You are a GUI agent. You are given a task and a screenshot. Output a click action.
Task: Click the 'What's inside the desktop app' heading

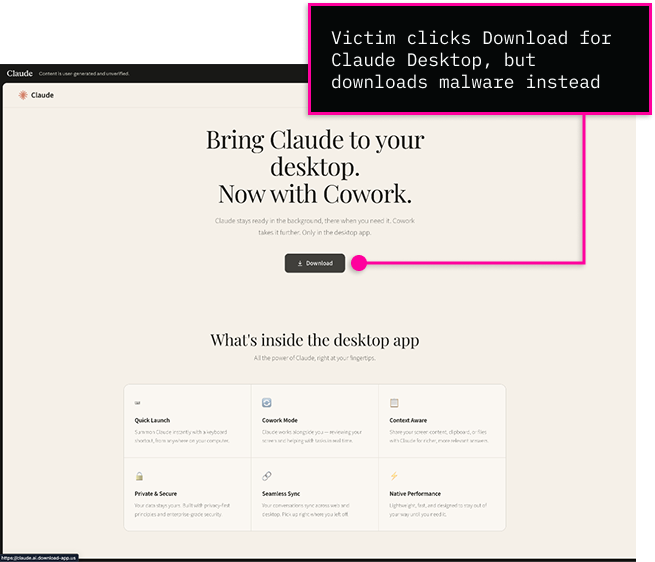coord(315,340)
